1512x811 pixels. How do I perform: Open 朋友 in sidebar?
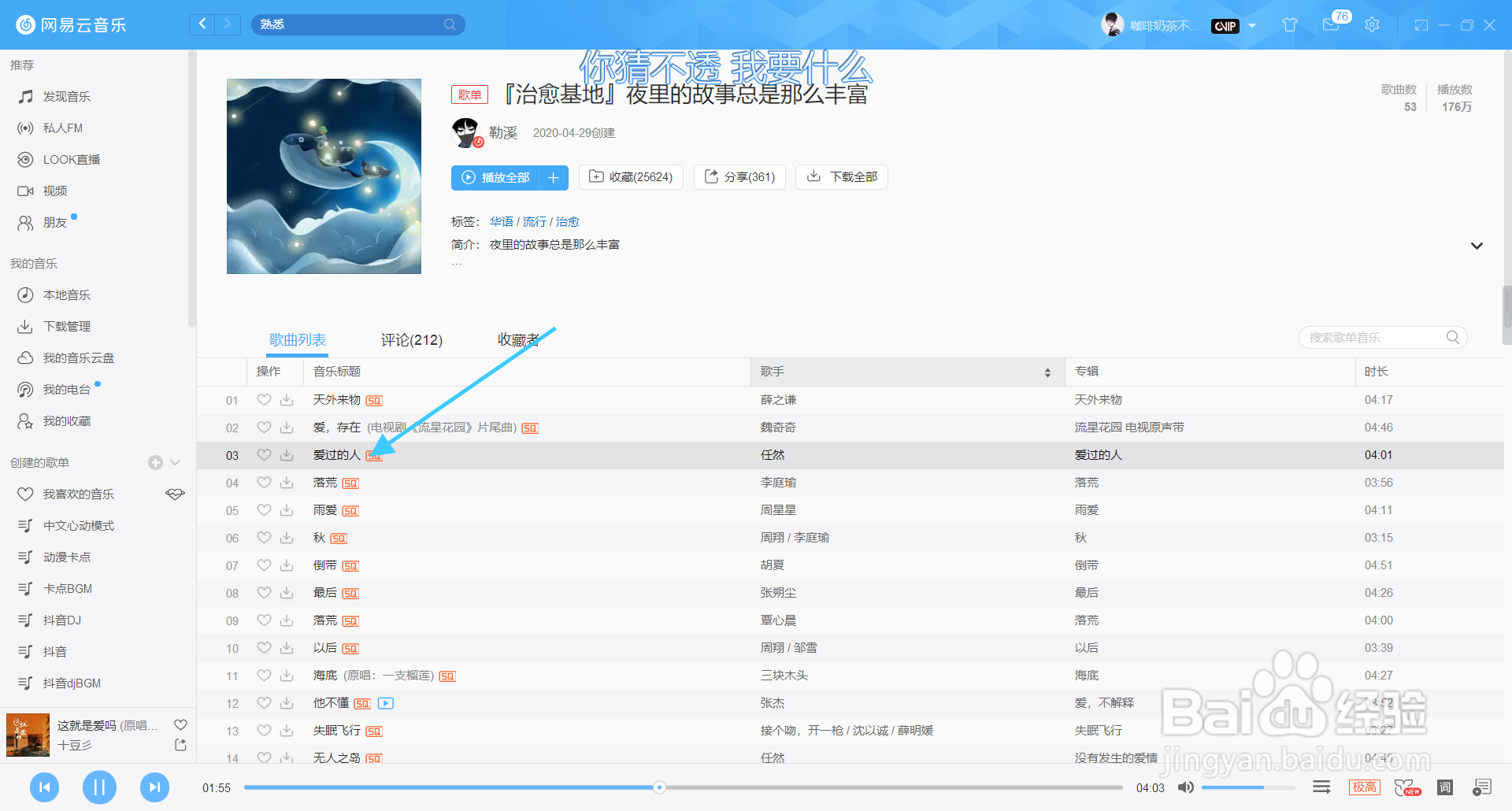[55, 222]
